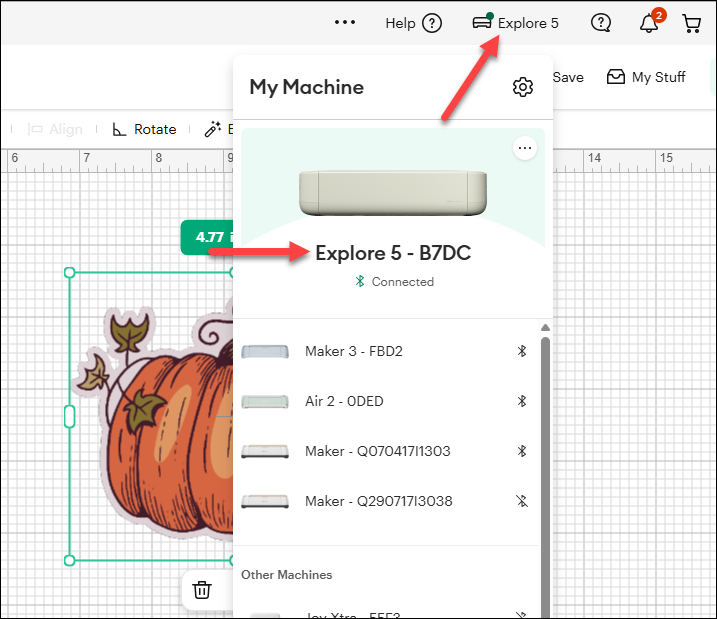Click the Save button
Image resolution: width=717 pixels, height=619 pixels.
click(568, 77)
